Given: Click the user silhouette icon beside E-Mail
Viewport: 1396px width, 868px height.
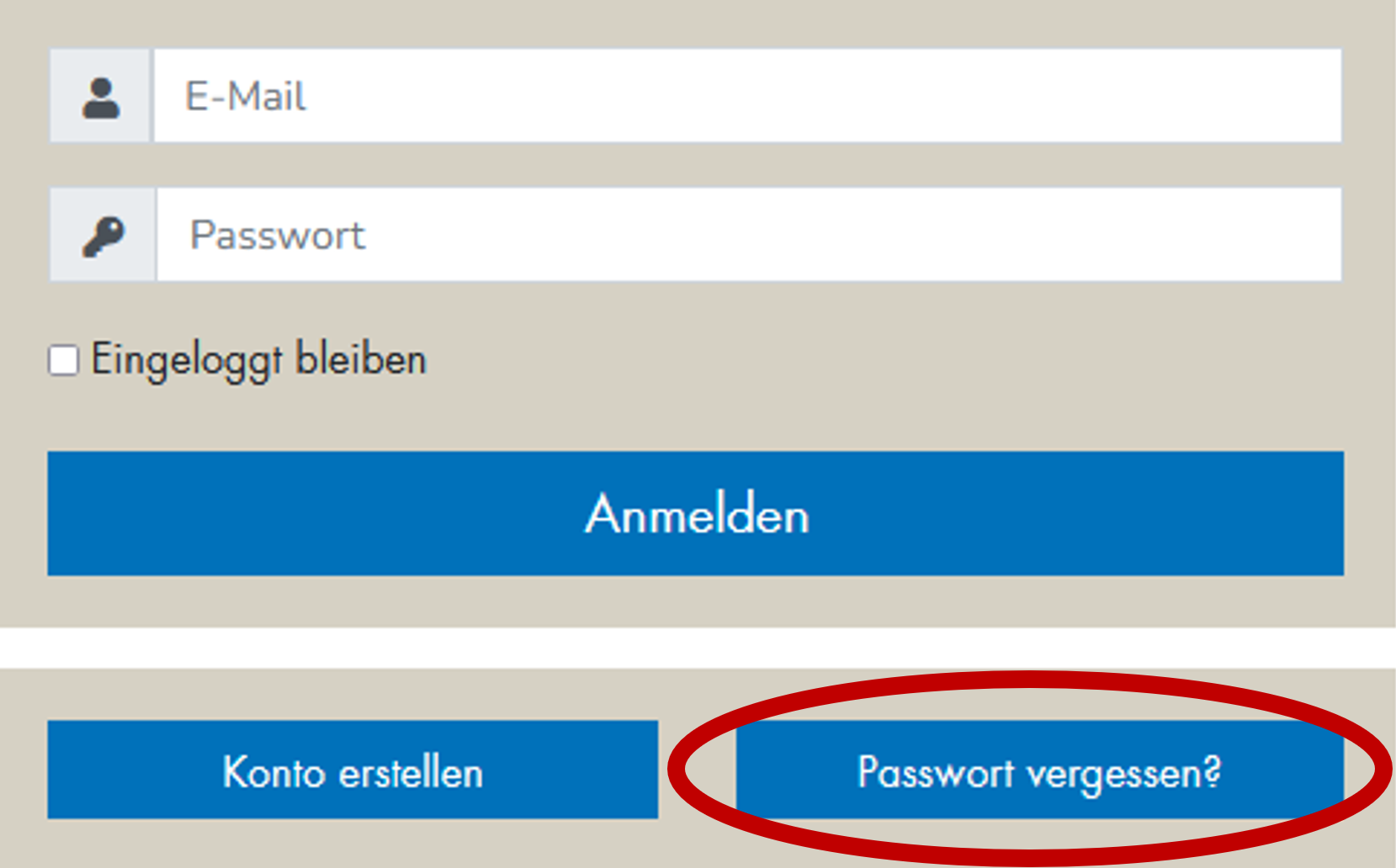Looking at the screenshot, I should point(101,97).
